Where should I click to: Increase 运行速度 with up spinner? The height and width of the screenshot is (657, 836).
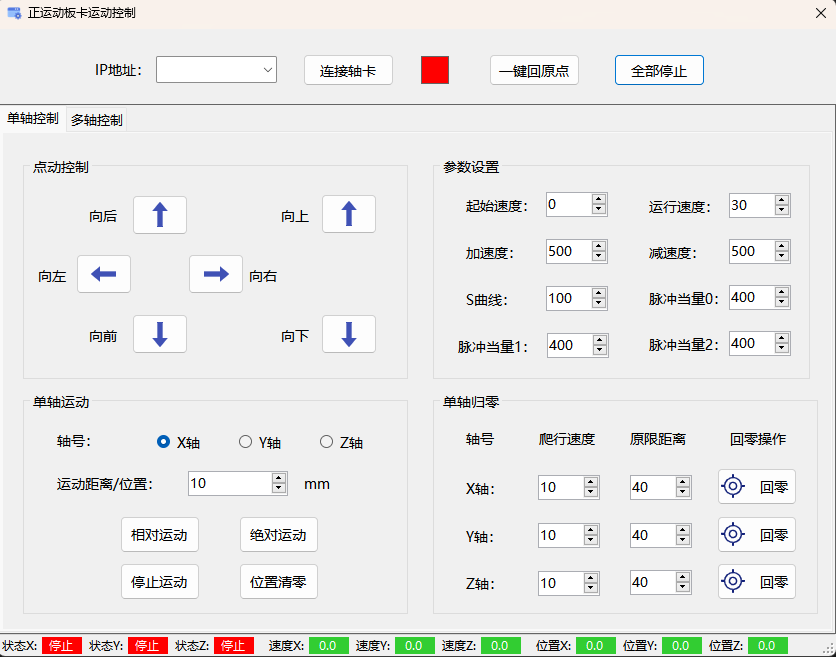pyautogui.click(x=782, y=201)
